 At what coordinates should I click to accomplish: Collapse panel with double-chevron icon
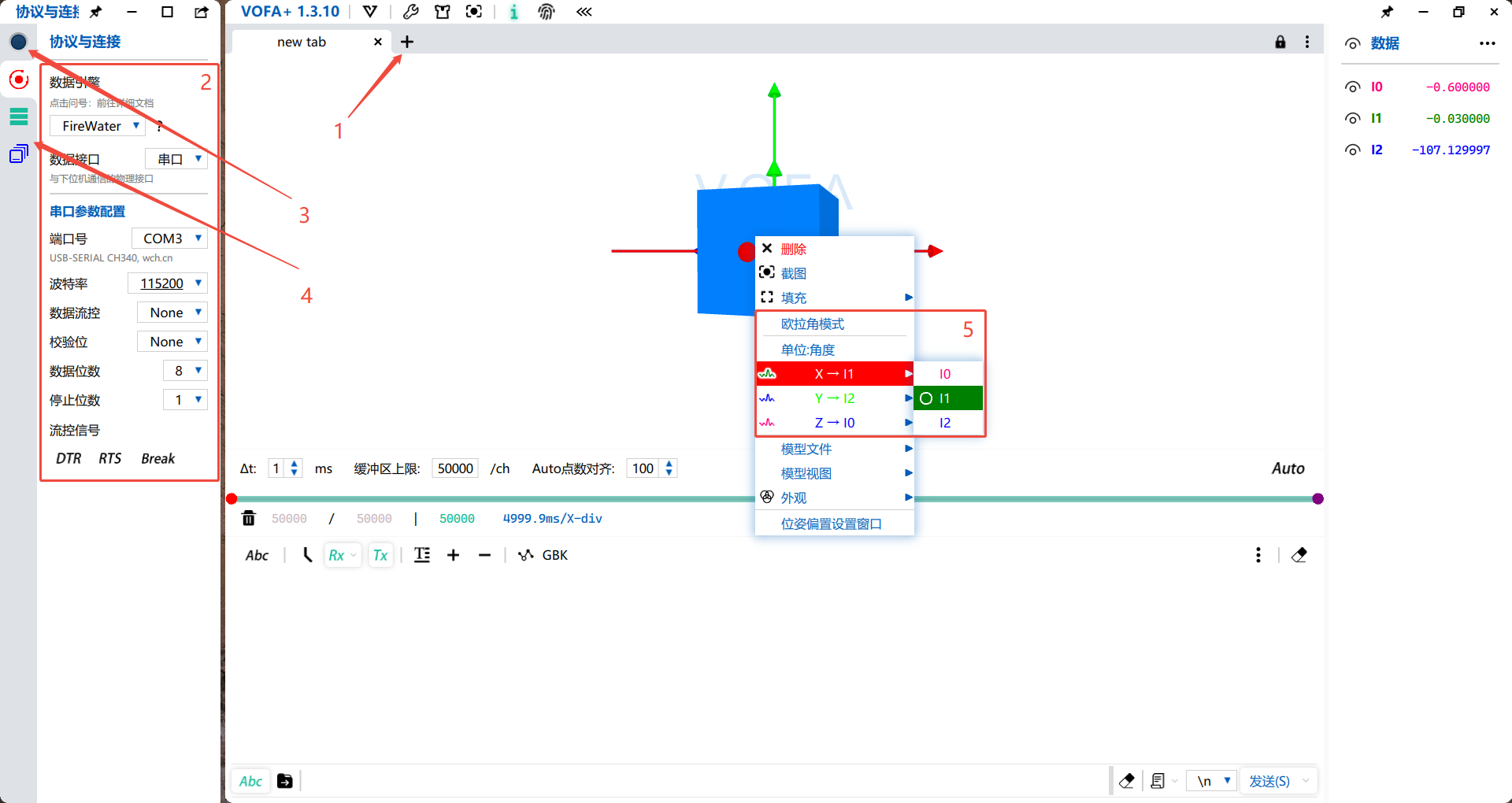(584, 12)
